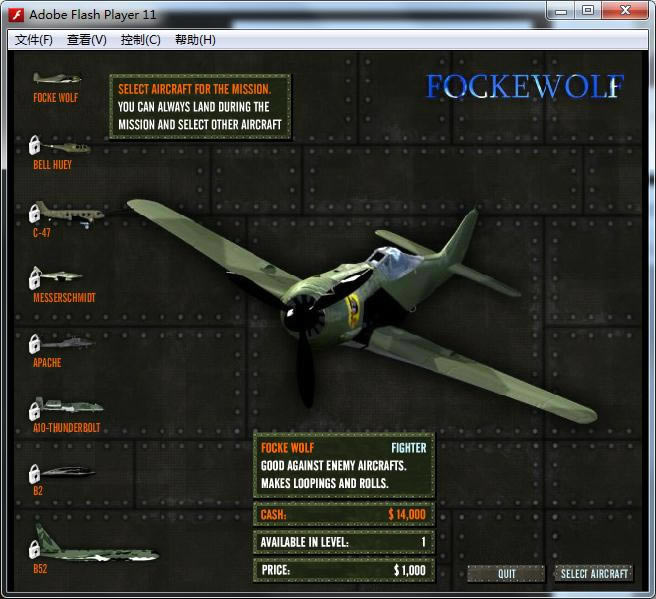
Task: Select the A10-Thunderbolt aircraft icon
Action: tap(70, 409)
